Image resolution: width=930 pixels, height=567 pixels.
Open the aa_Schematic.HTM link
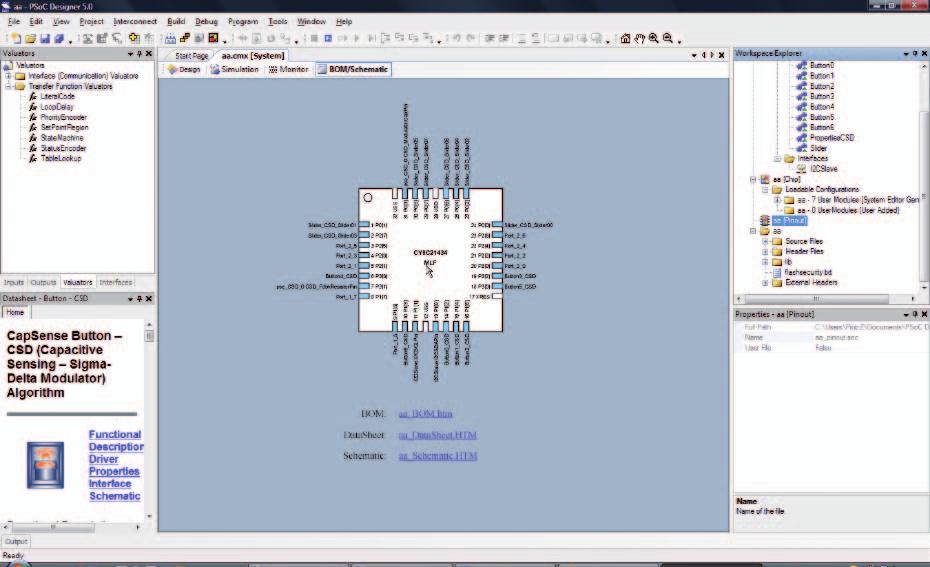click(438, 455)
